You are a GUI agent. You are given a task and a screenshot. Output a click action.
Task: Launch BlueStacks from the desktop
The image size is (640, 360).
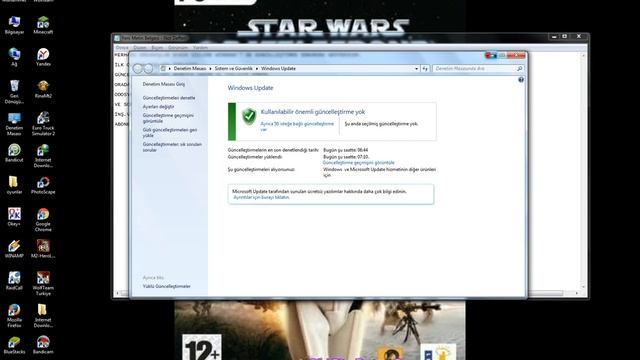(x=14, y=345)
